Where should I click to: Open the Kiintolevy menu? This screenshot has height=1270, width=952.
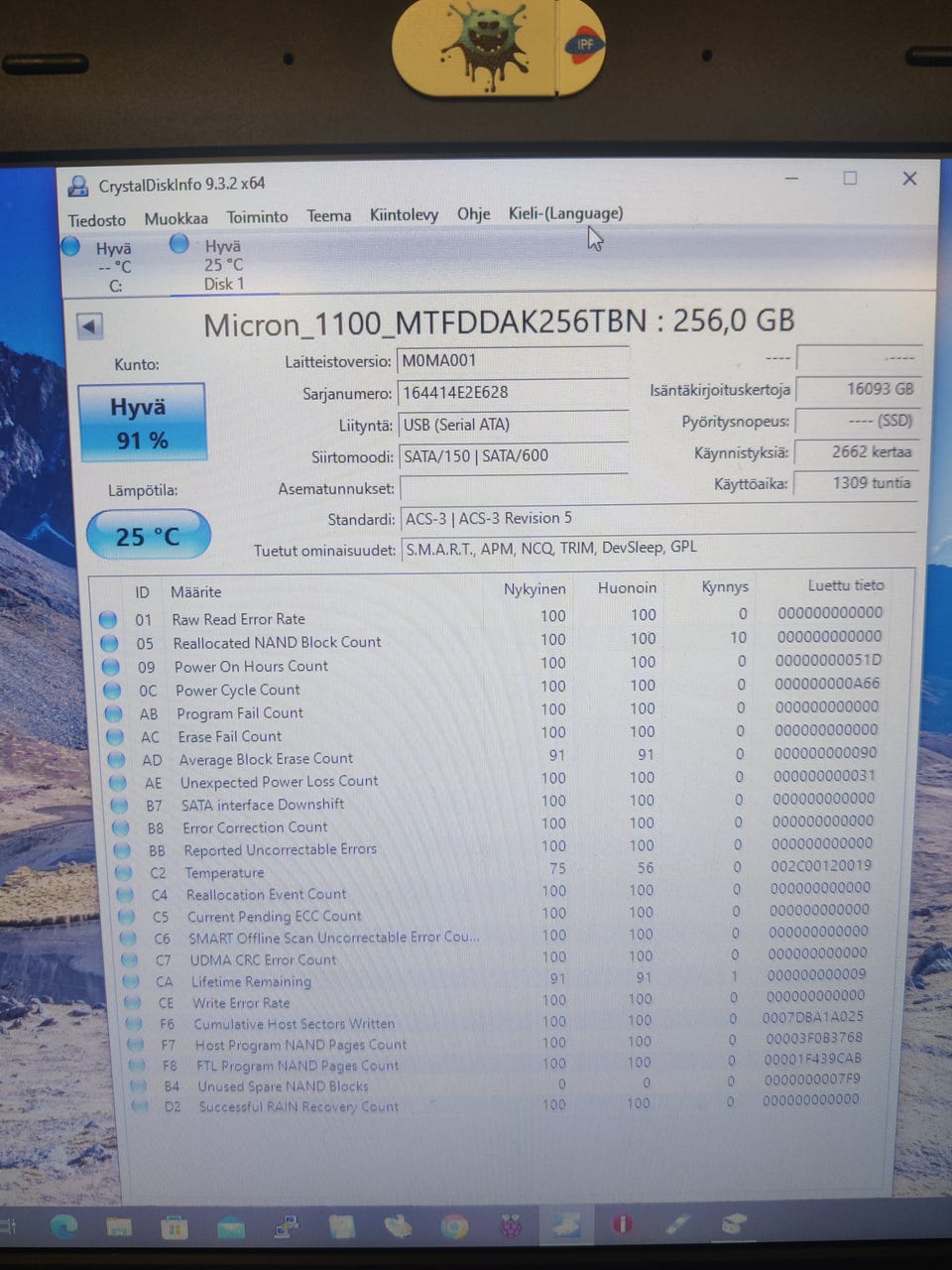point(404,214)
